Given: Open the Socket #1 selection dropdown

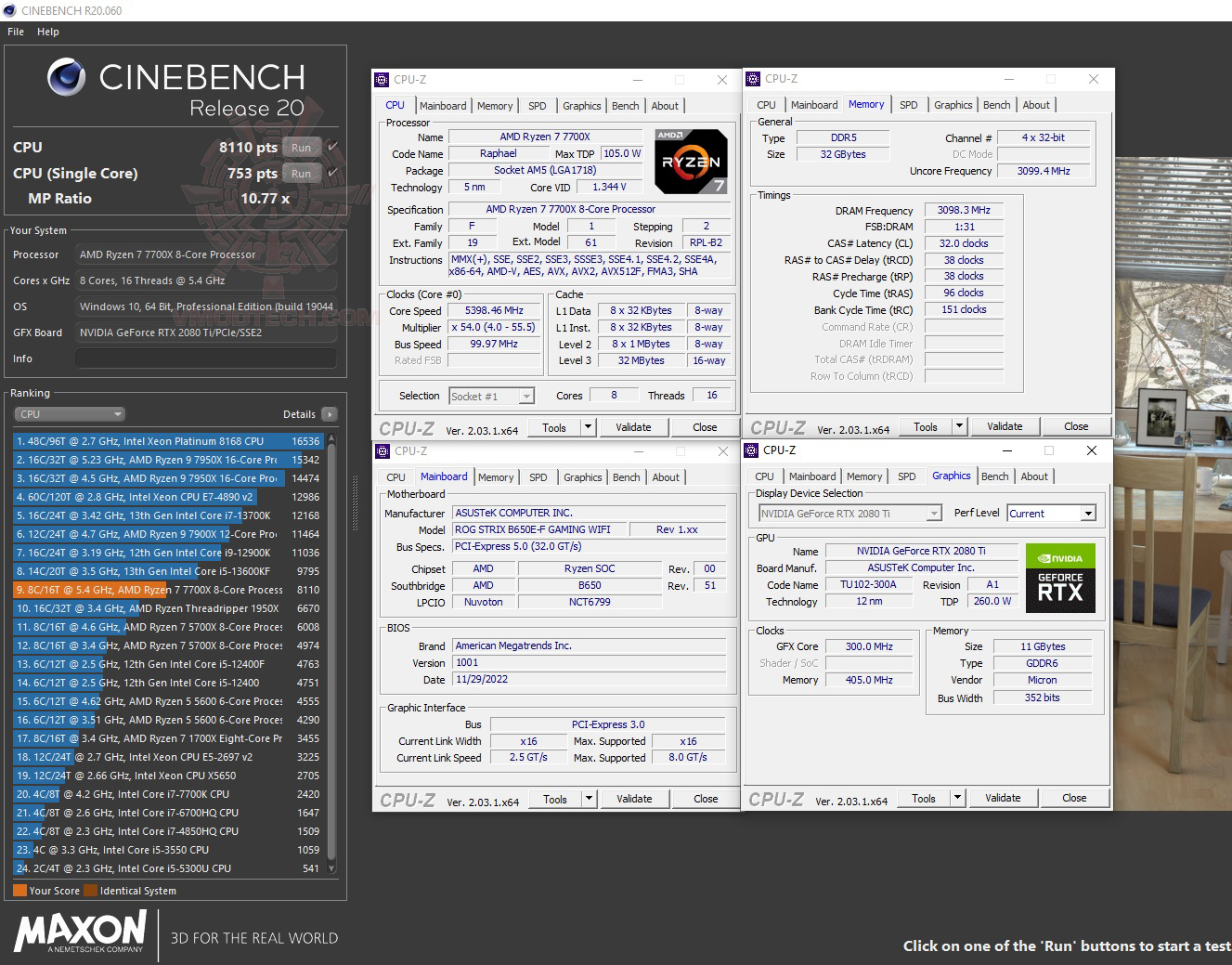Looking at the screenshot, I should coord(491,397).
